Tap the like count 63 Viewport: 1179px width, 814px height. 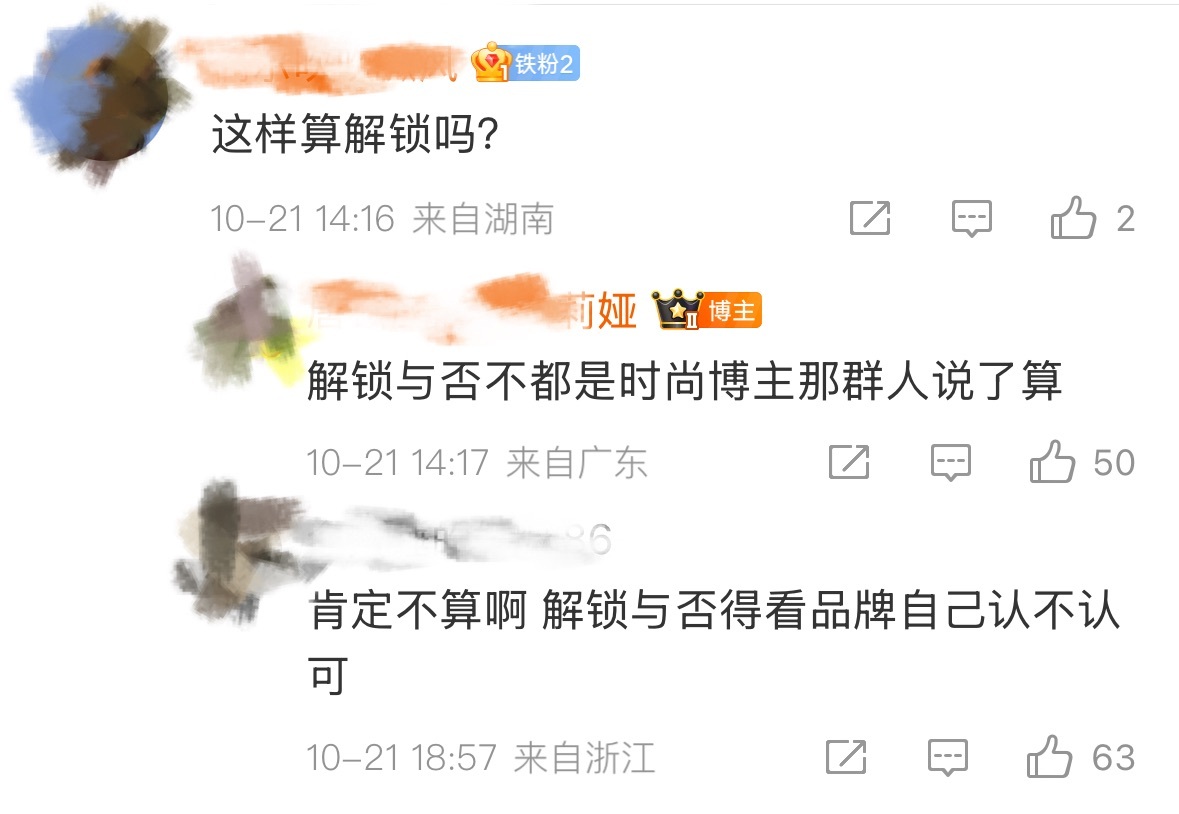[1114, 757]
